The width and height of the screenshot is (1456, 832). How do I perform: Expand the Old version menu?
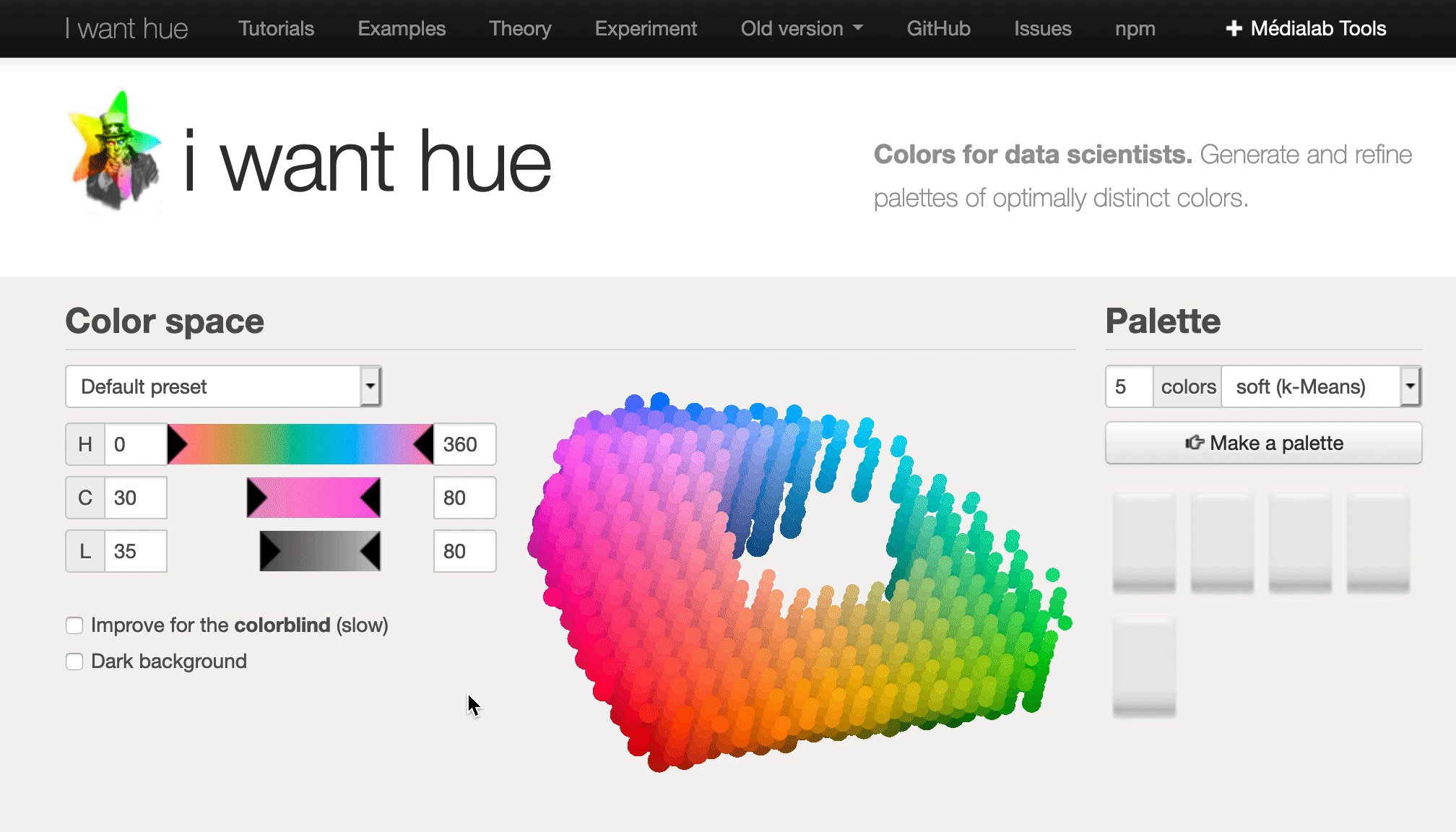(802, 29)
